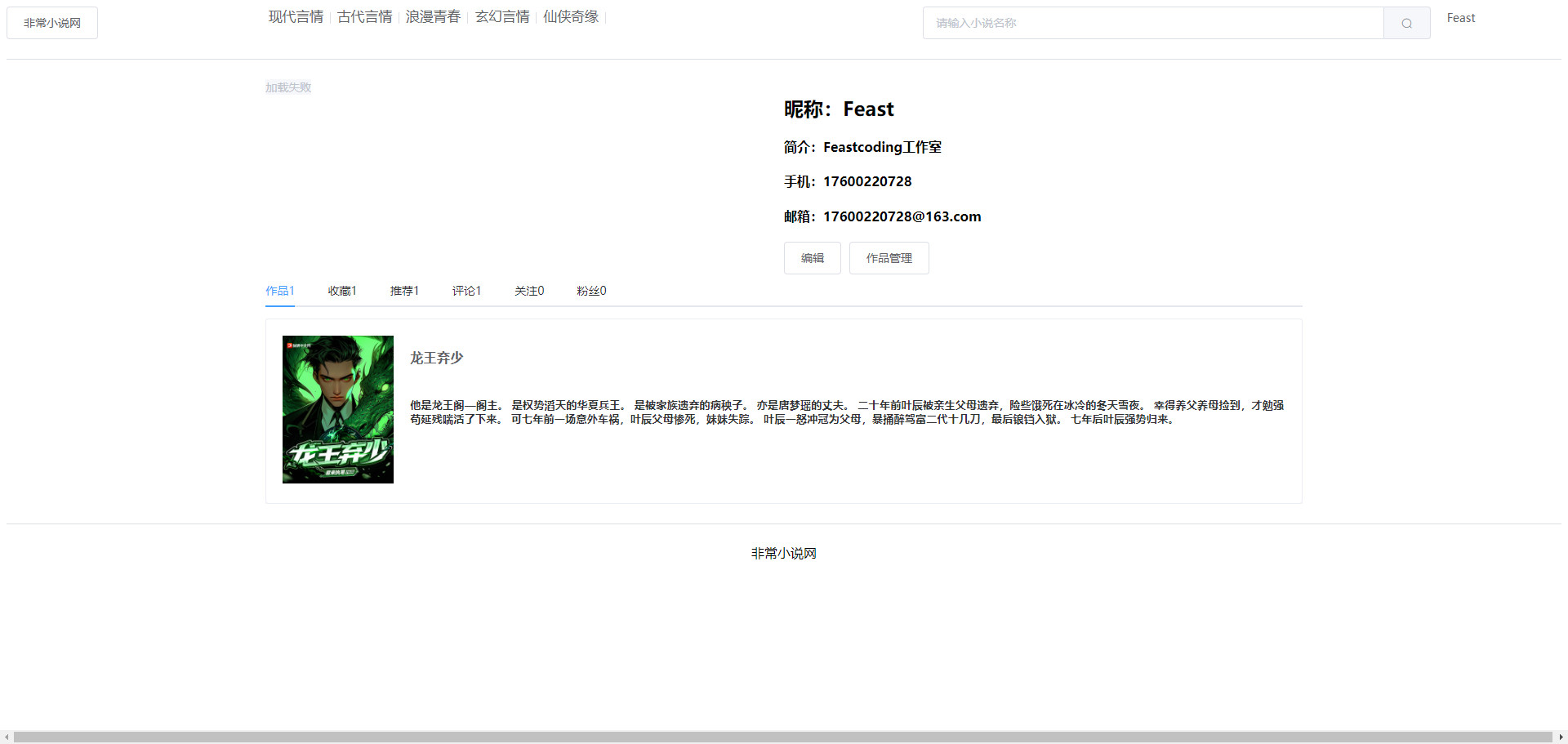1568x744 pixels.
Task: Switch to the 评论1 tab
Action: coord(466,291)
